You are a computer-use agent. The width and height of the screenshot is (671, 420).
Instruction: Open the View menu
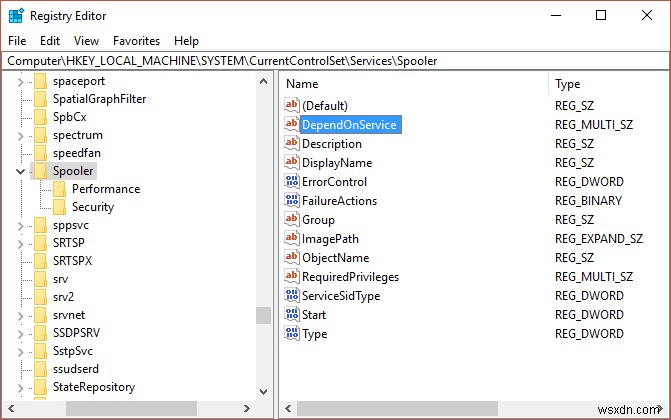[86, 41]
